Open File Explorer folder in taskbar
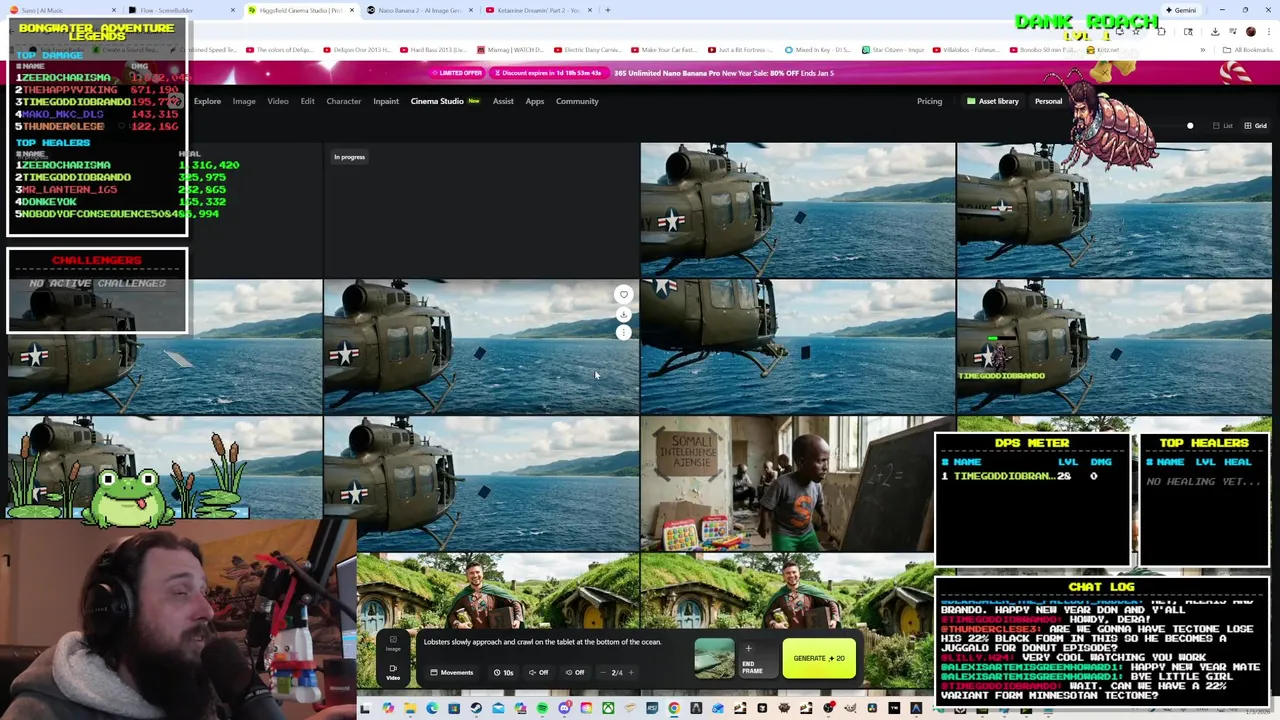The width and height of the screenshot is (1280, 720). click(410, 709)
